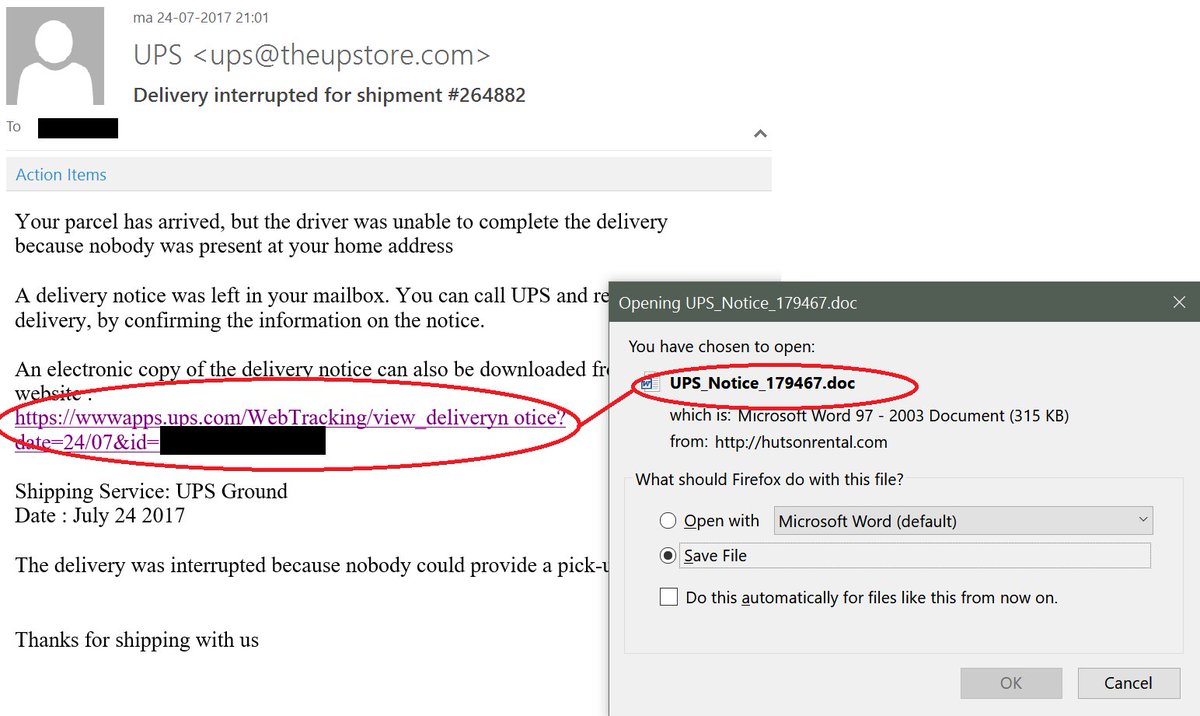
Task: Click the subject line for shipment #264882
Action: pos(329,95)
